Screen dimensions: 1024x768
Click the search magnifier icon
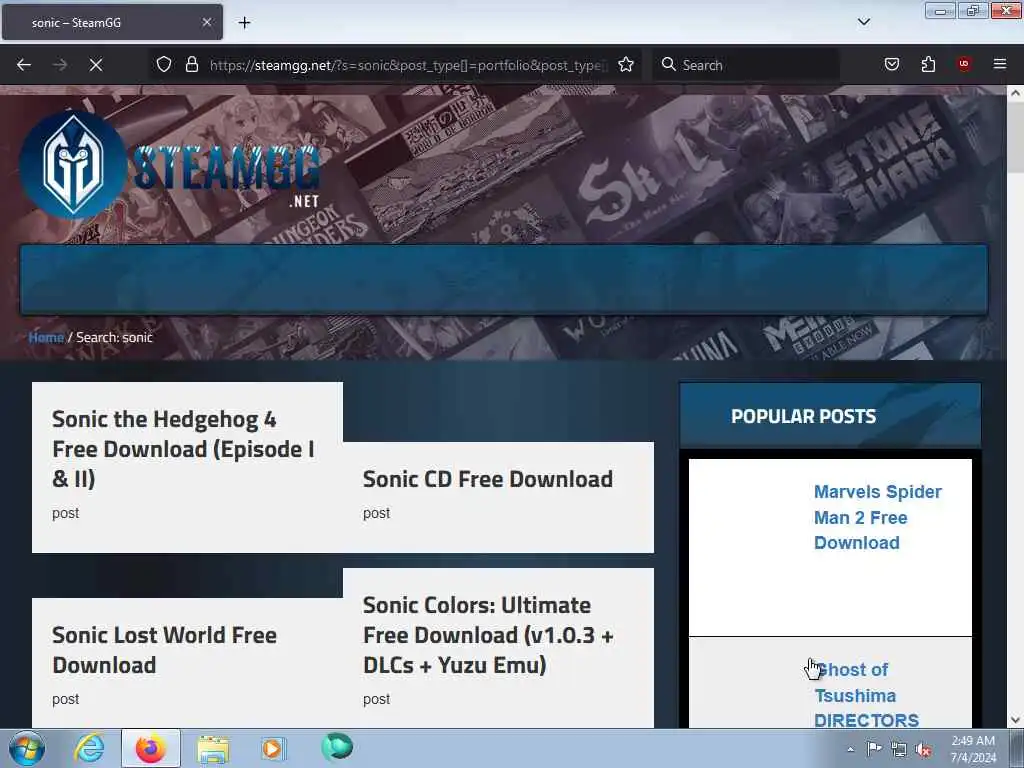click(668, 64)
